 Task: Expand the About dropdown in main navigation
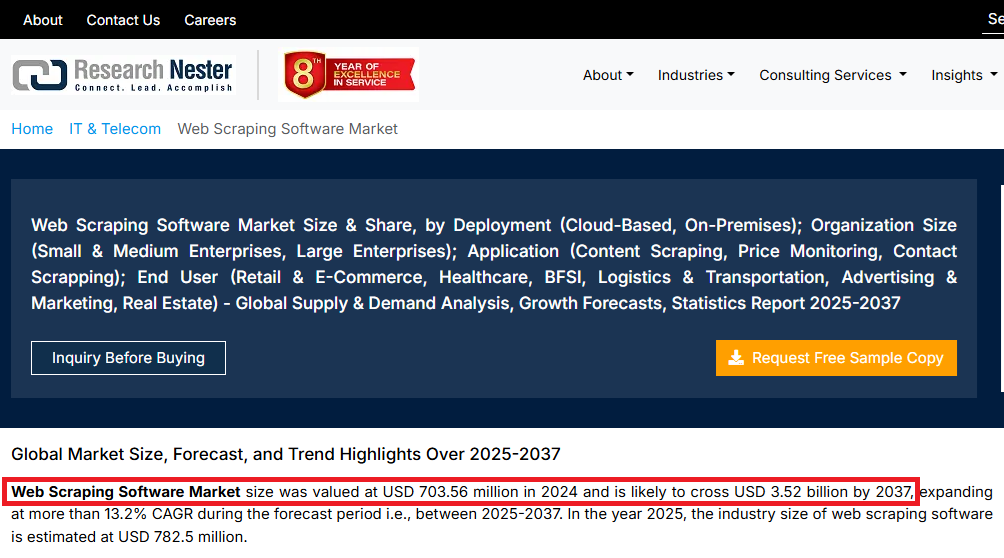608,75
